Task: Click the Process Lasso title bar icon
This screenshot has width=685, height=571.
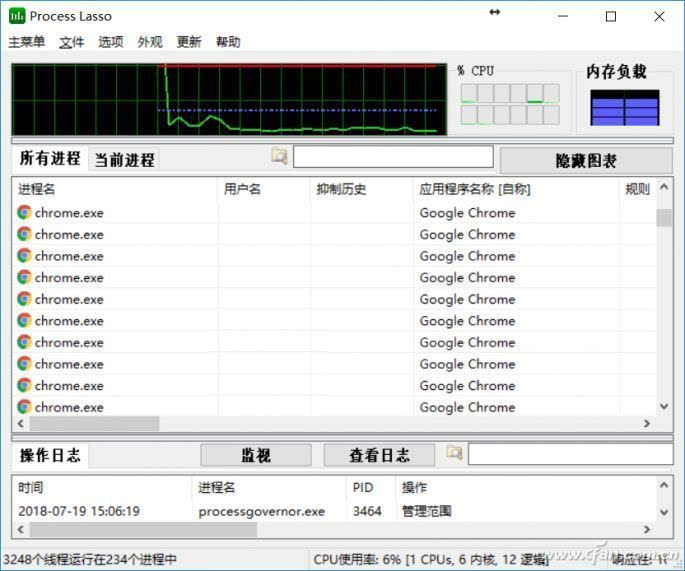Action: coord(17,16)
